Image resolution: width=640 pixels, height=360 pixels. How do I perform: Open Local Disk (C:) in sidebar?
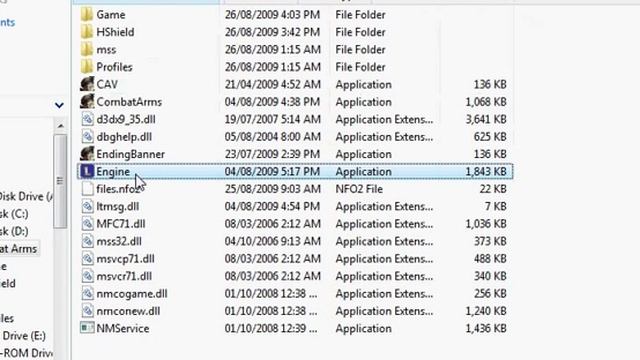(14, 214)
